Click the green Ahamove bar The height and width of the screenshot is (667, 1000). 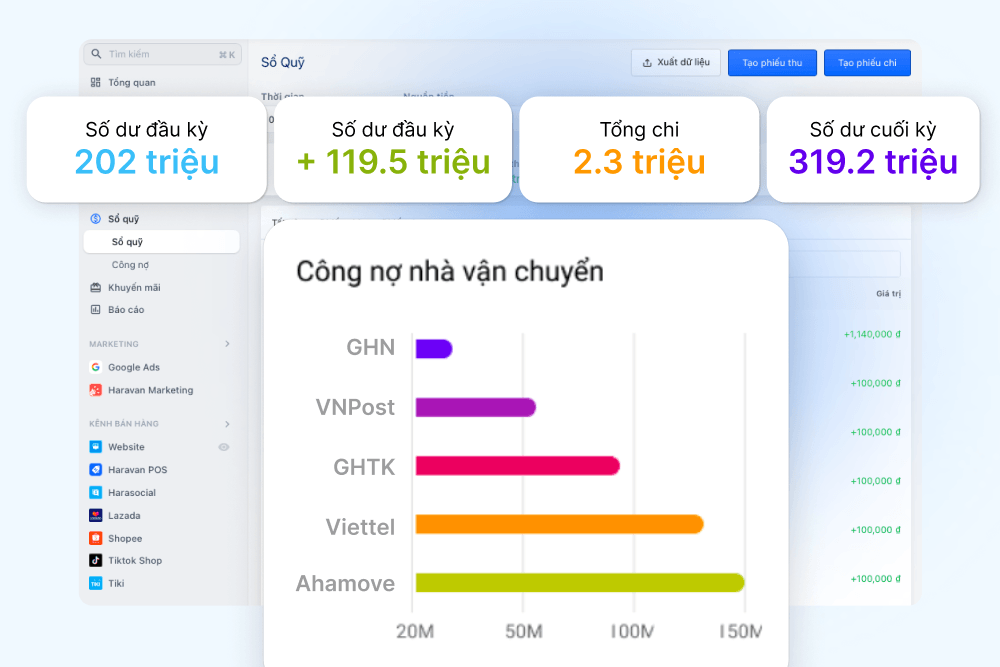[580, 583]
